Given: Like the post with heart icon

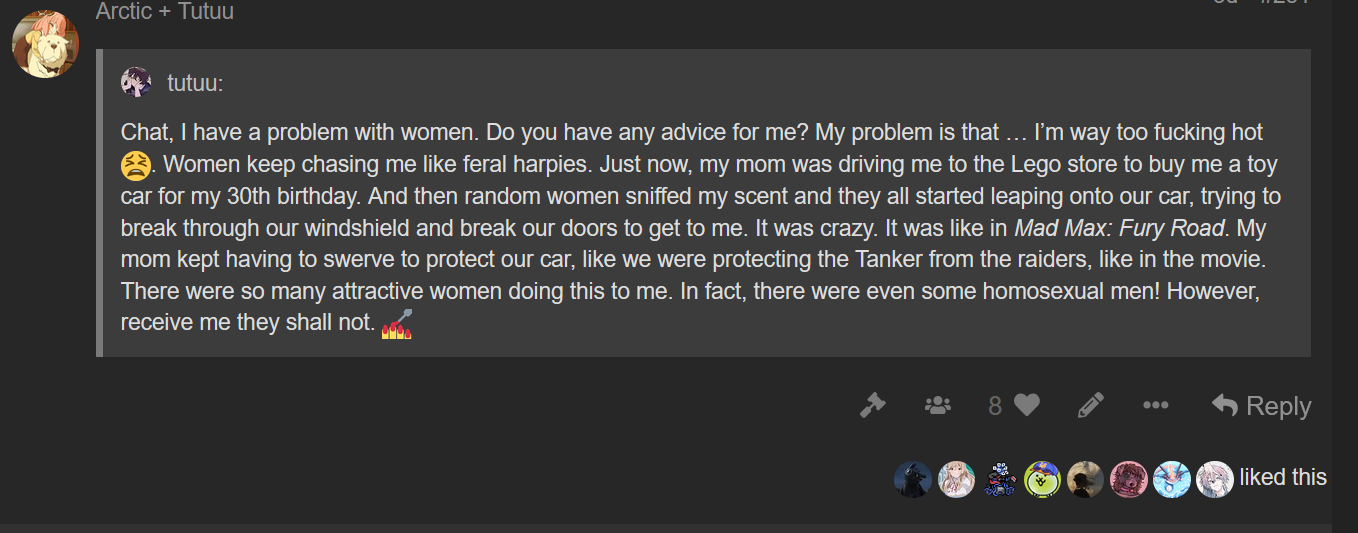Looking at the screenshot, I should [1027, 405].
